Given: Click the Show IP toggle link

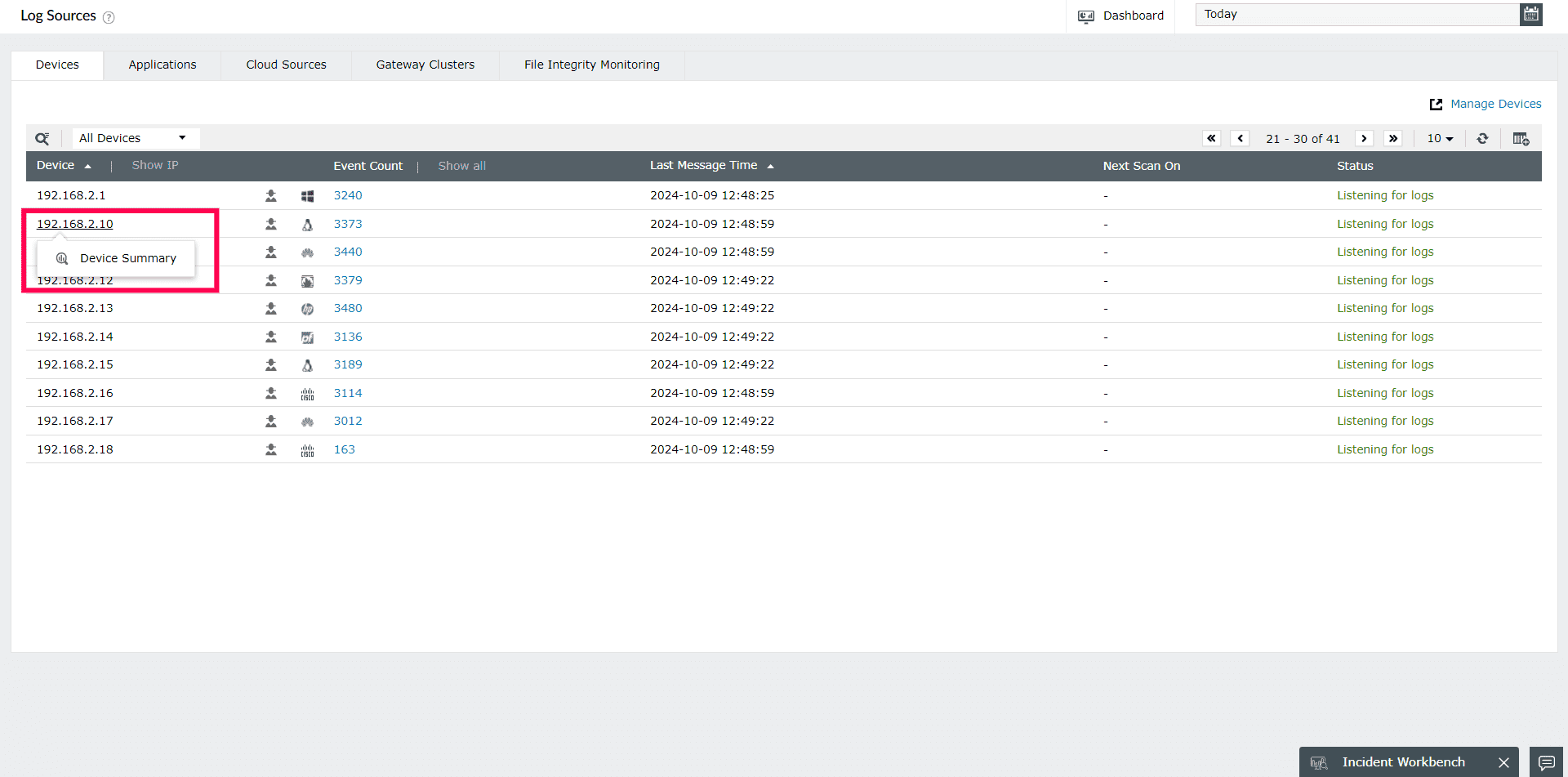Looking at the screenshot, I should [x=155, y=166].
